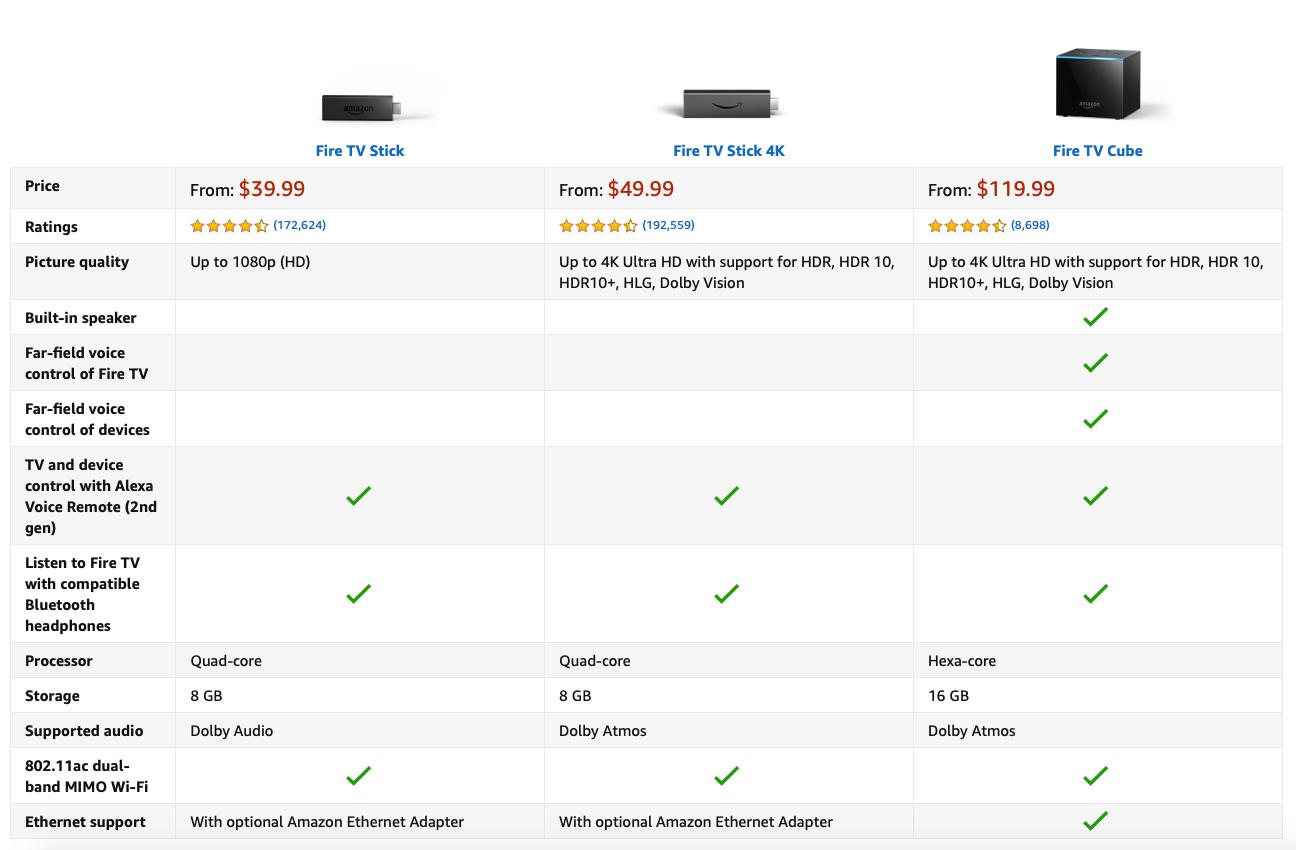The width and height of the screenshot is (1296, 850).
Task: Open the 8,698 reviews link
Action: point(1030,225)
